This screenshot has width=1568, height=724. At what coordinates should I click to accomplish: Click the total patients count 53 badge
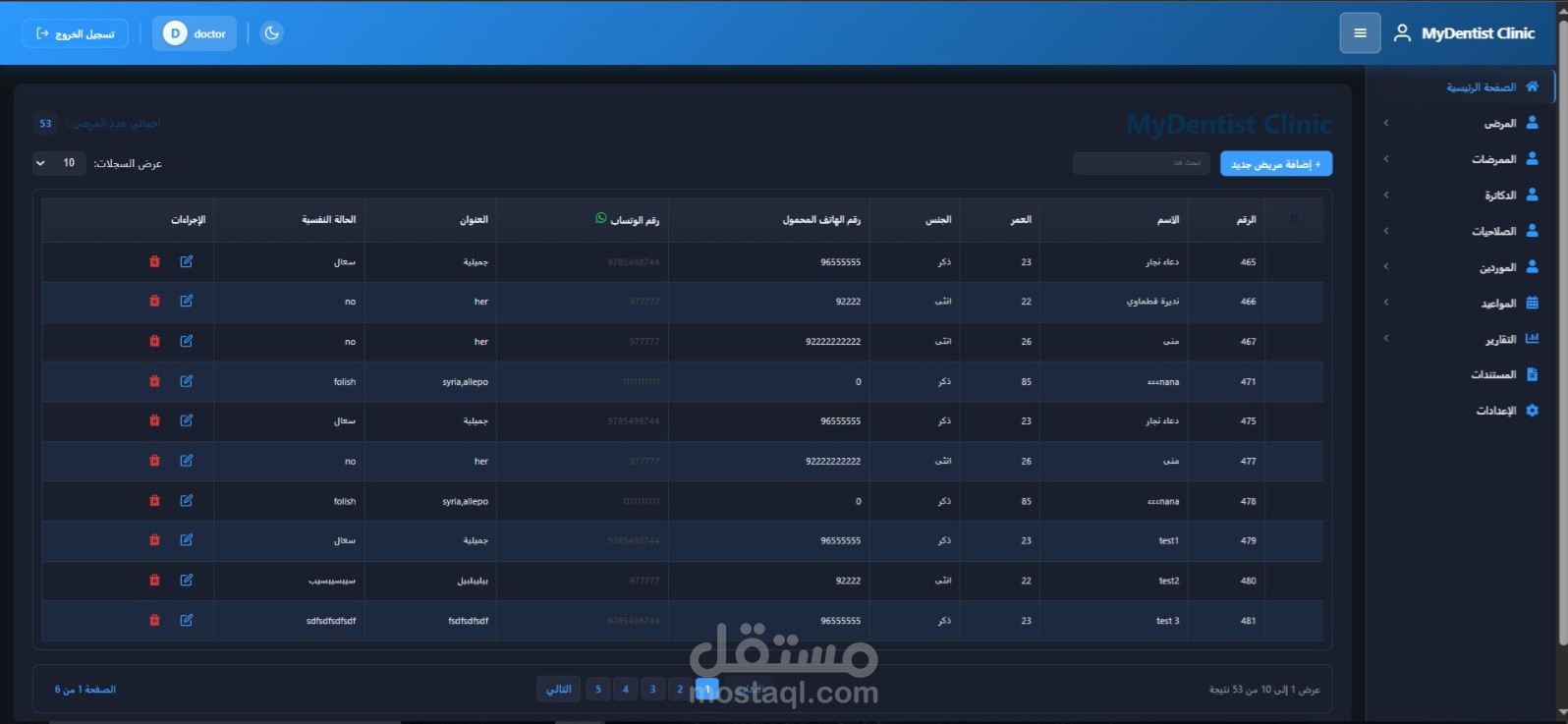pos(45,123)
